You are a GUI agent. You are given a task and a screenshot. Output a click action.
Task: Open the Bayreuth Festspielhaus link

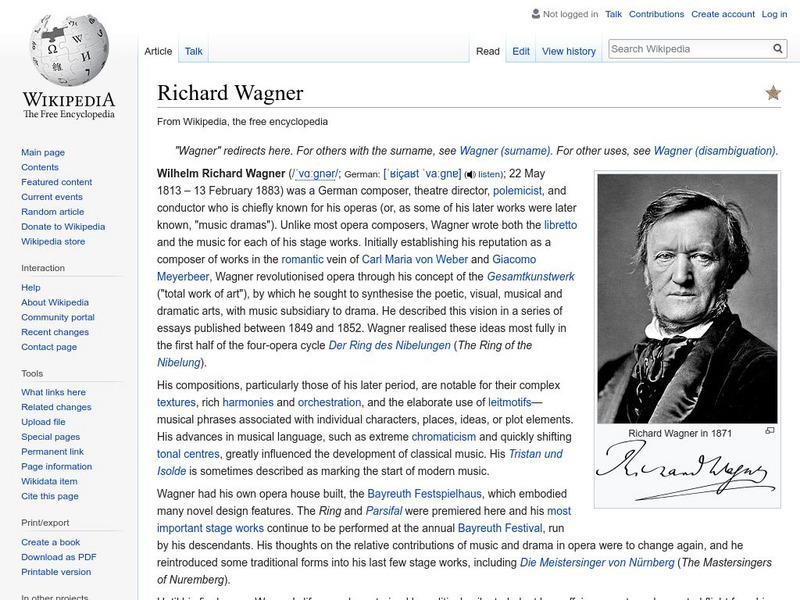424,494
